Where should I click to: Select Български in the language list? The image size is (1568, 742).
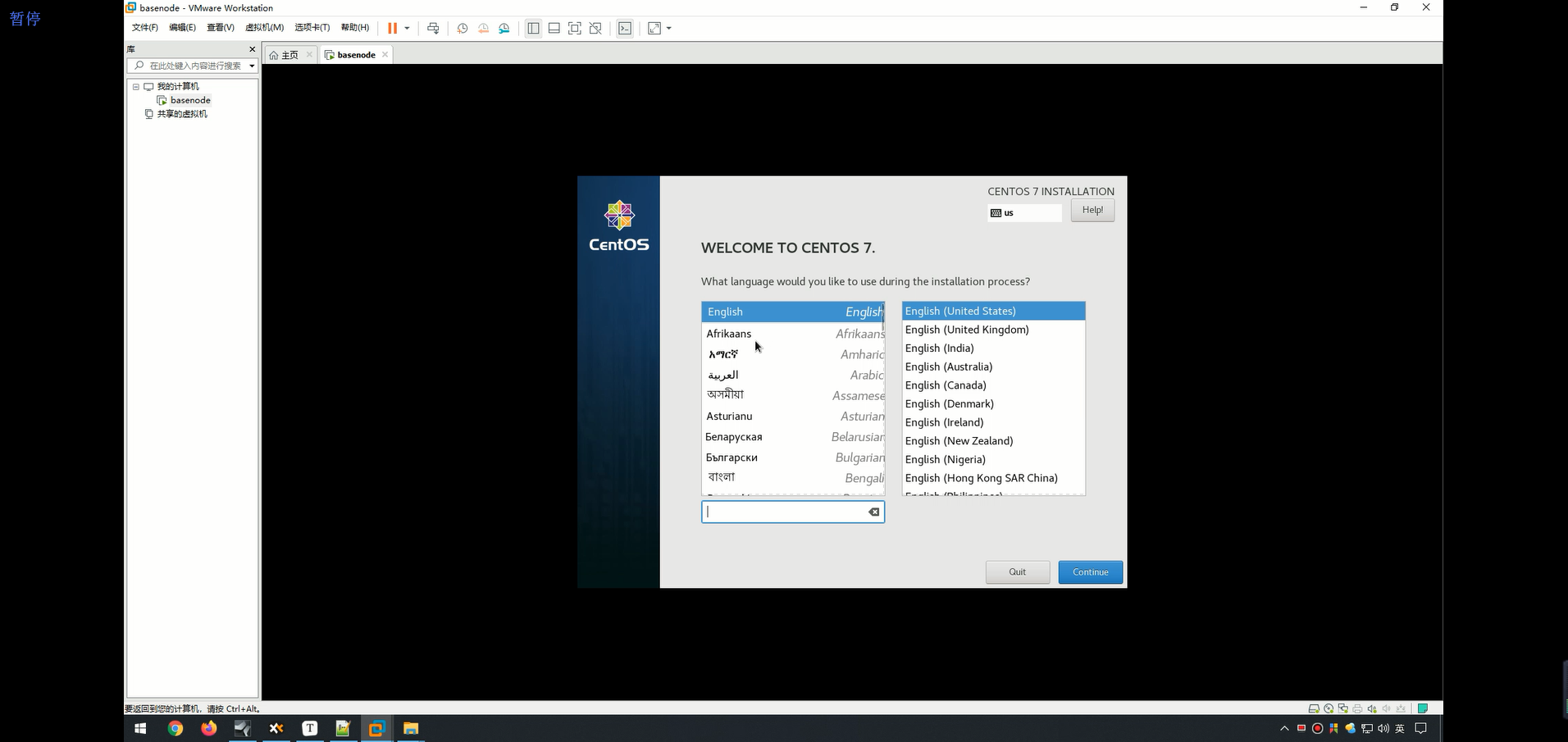(793, 457)
